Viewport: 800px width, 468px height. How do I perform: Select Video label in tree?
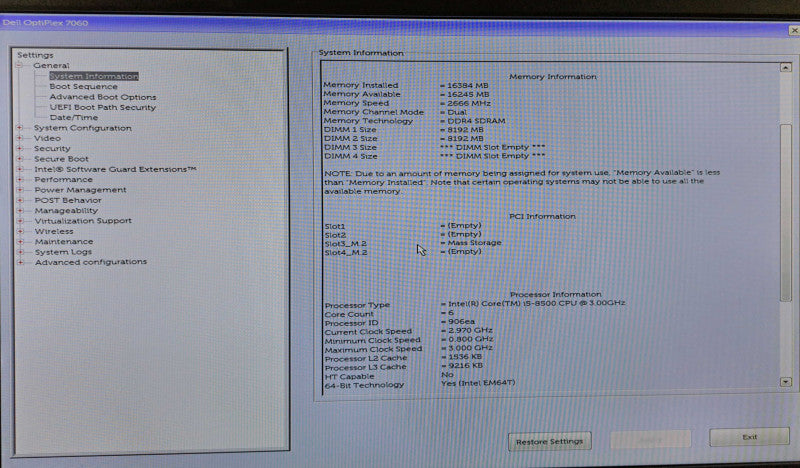pyautogui.click(x=47, y=138)
